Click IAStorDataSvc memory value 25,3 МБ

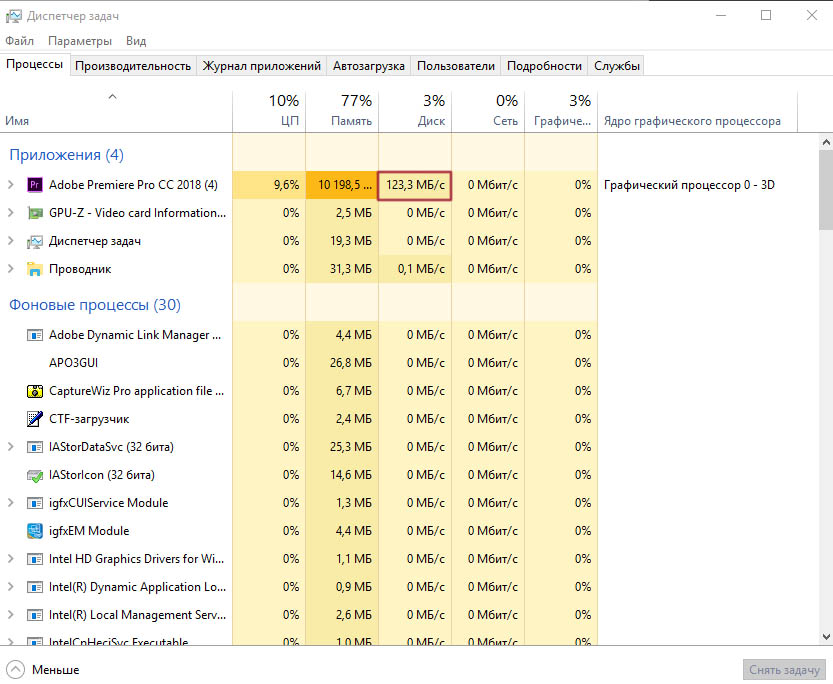tap(342, 447)
